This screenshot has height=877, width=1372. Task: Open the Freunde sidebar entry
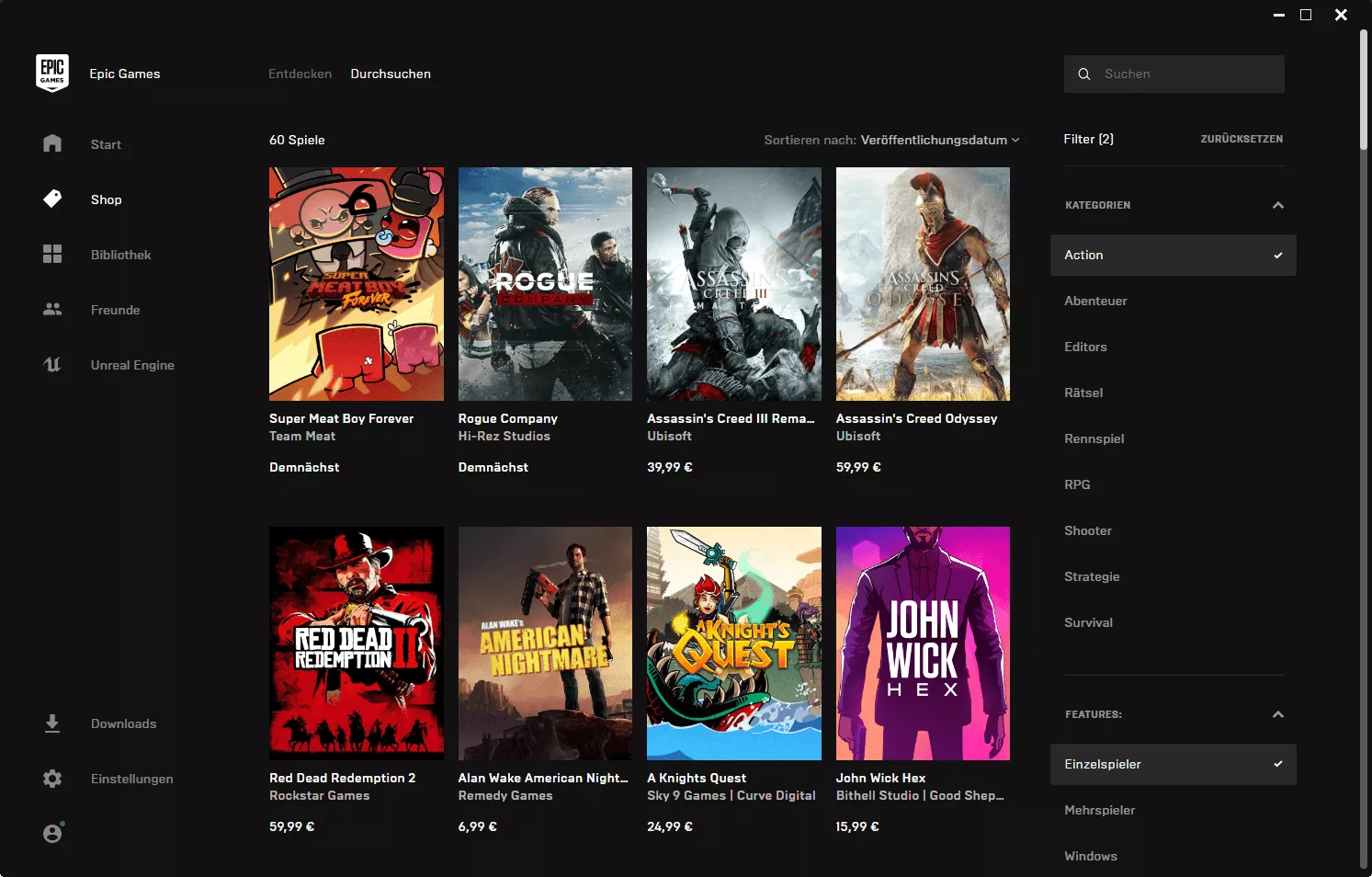click(x=115, y=310)
